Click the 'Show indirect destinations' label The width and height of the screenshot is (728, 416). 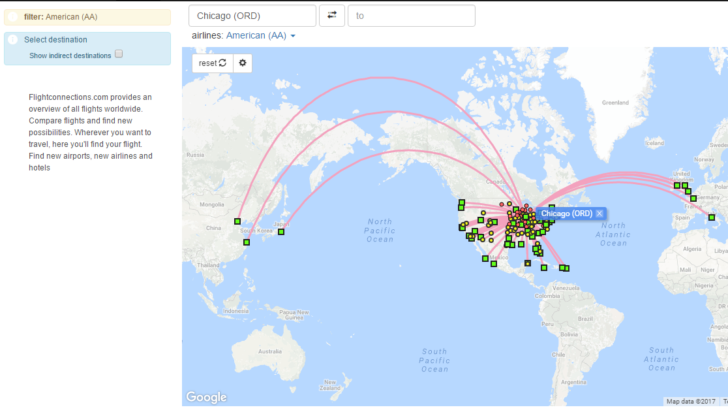pyautogui.click(x=70, y=55)
